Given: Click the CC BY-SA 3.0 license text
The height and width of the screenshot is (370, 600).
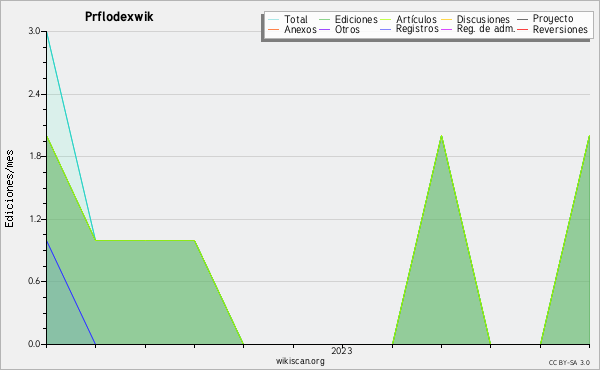Looking at the screenshot, I should [569, 363].
